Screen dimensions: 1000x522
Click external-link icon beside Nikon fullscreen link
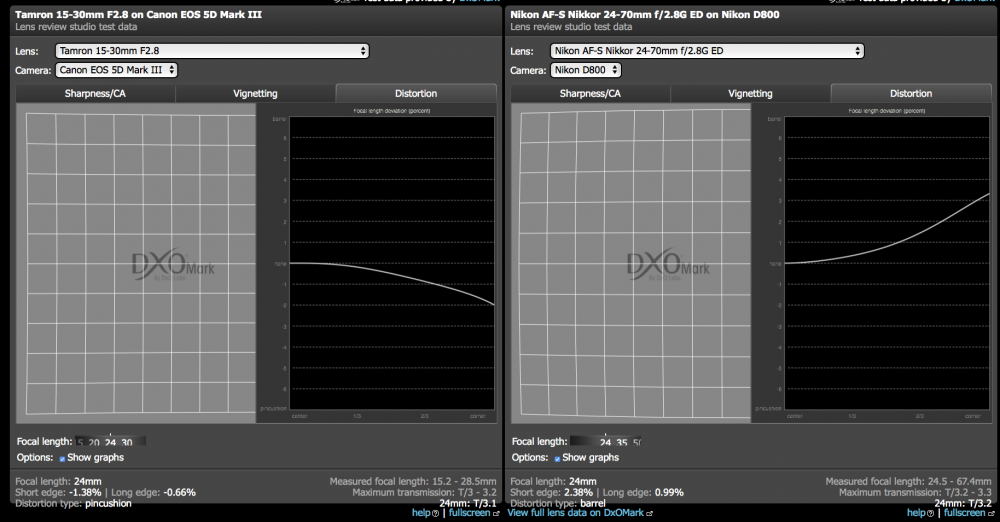[990, 513]
